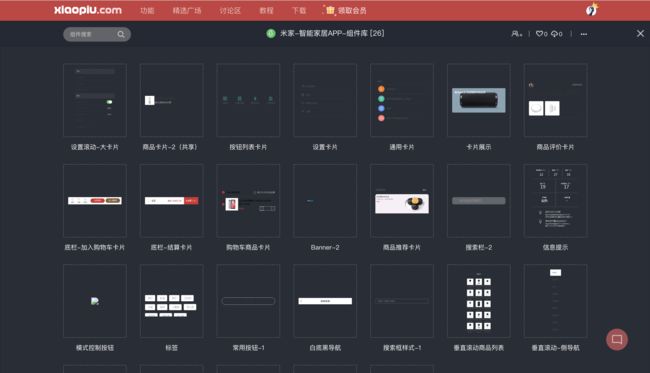Image resolution: width=650 pixels, height=373 pixels.
Task: Open the 精选广场 menu item
Action: (187, 10)
